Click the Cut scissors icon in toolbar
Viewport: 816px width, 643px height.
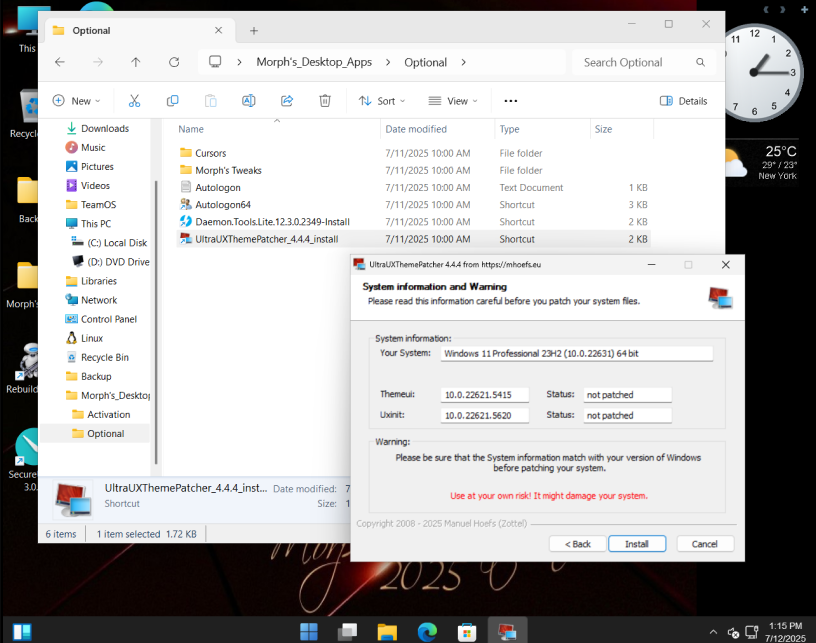tap(134, 101)
